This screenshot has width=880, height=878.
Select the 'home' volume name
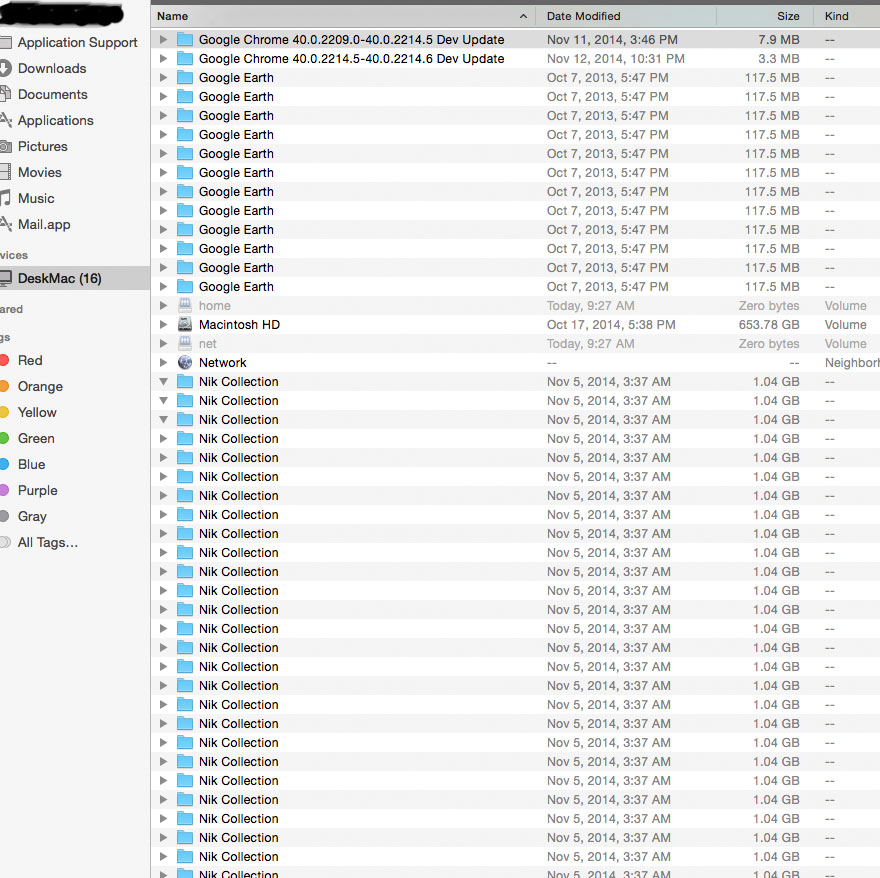[214, 305]
